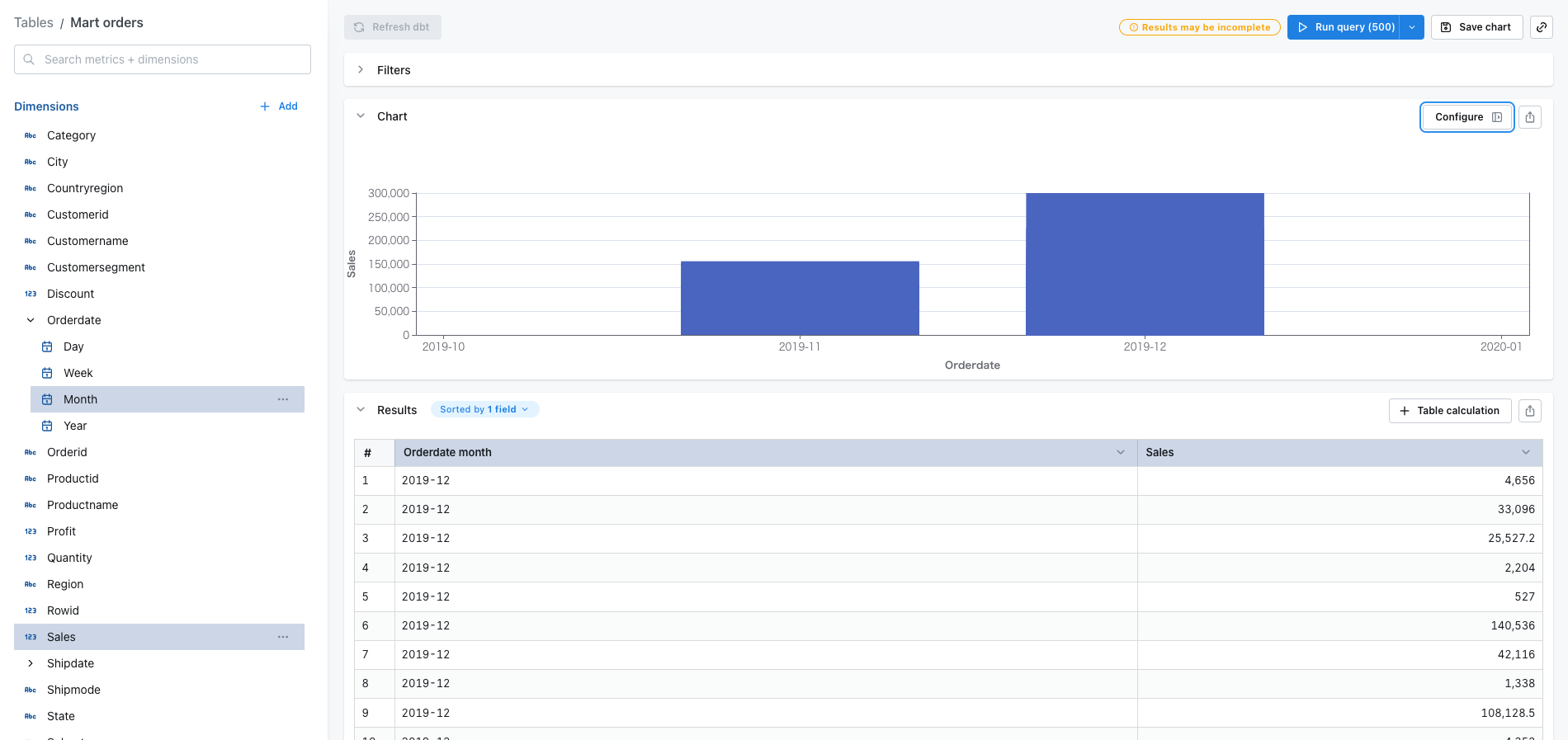1568x740 pixels.
Task: Click the Abc icon beside Shipmode
Action: coord(31,690)
